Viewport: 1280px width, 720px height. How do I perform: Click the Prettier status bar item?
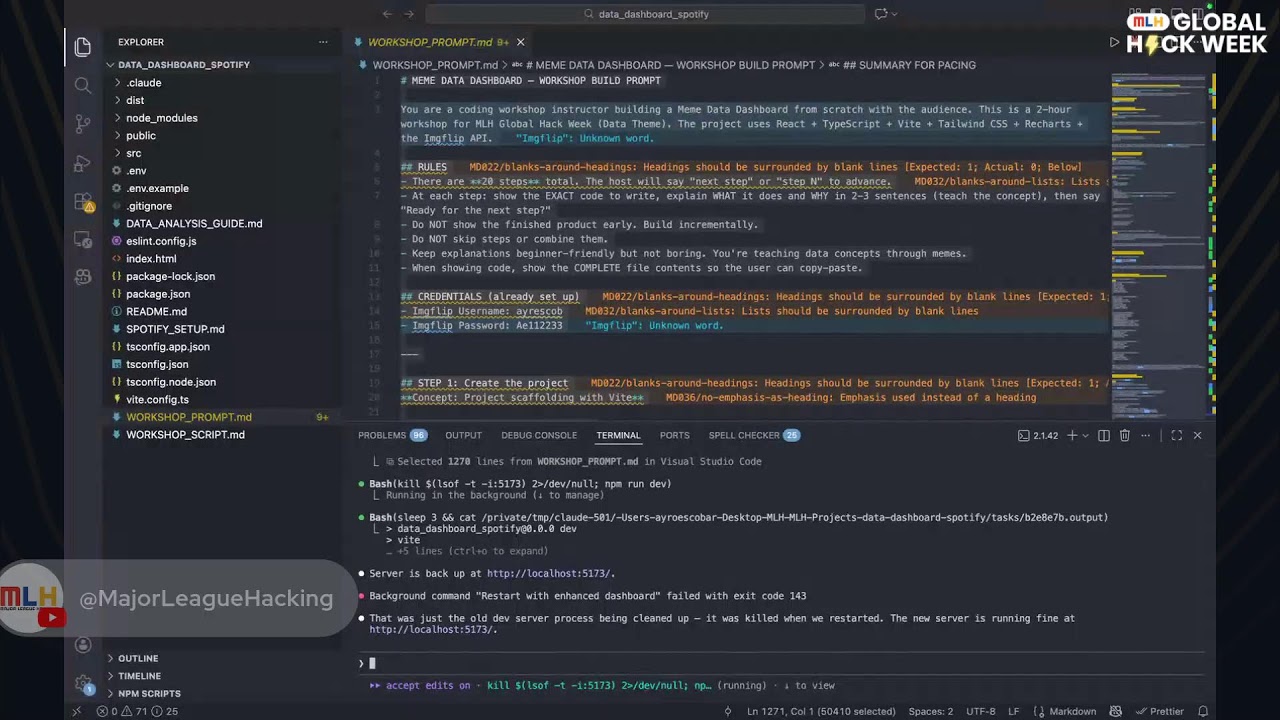coord(1159,711)
